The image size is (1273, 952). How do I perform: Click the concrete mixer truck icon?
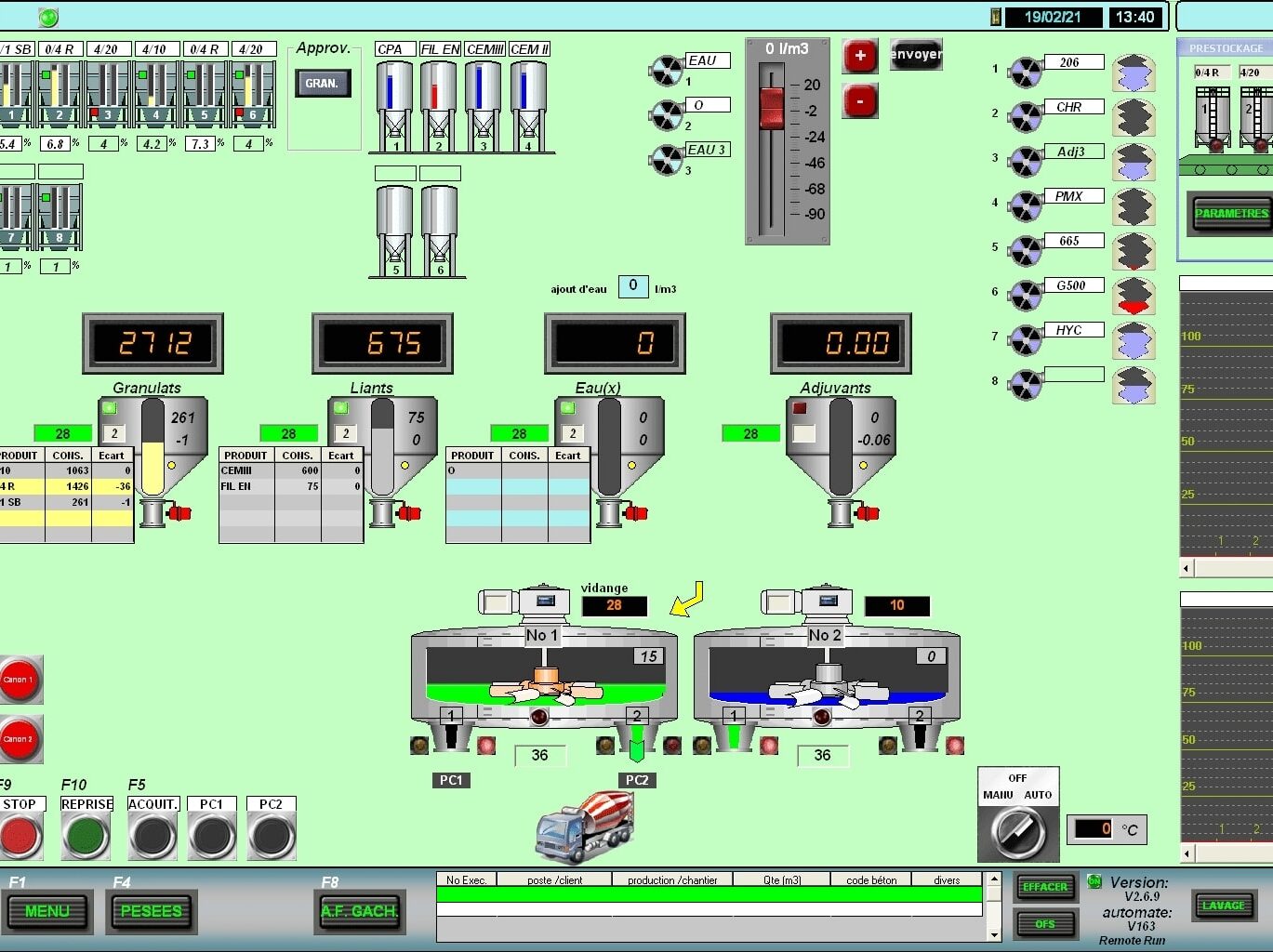click(x=584, y=826)
